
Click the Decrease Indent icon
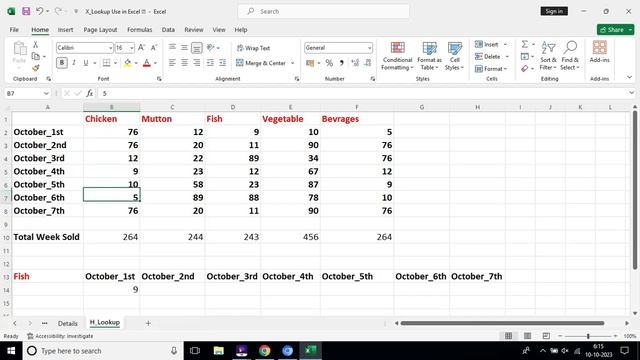[210, 63]
